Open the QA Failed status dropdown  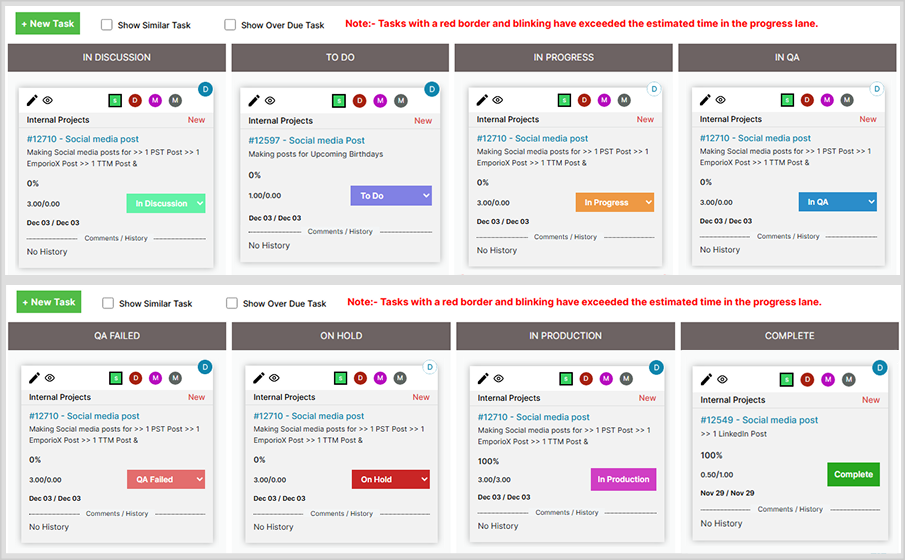(166, 479)
